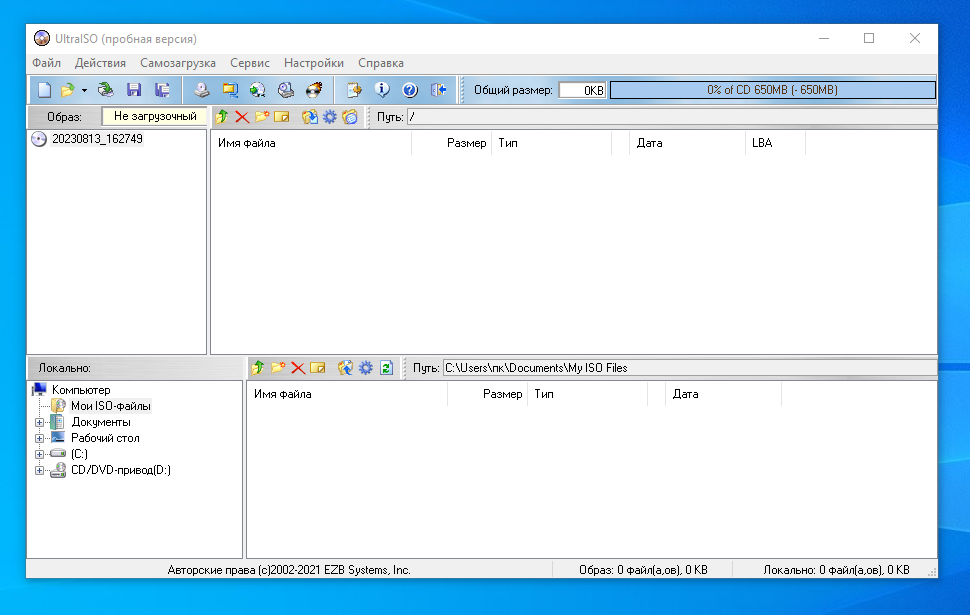The width and height of the screenshot is (970, 615).
Task: Sort image list by Размер column
Action: point(452,143)
